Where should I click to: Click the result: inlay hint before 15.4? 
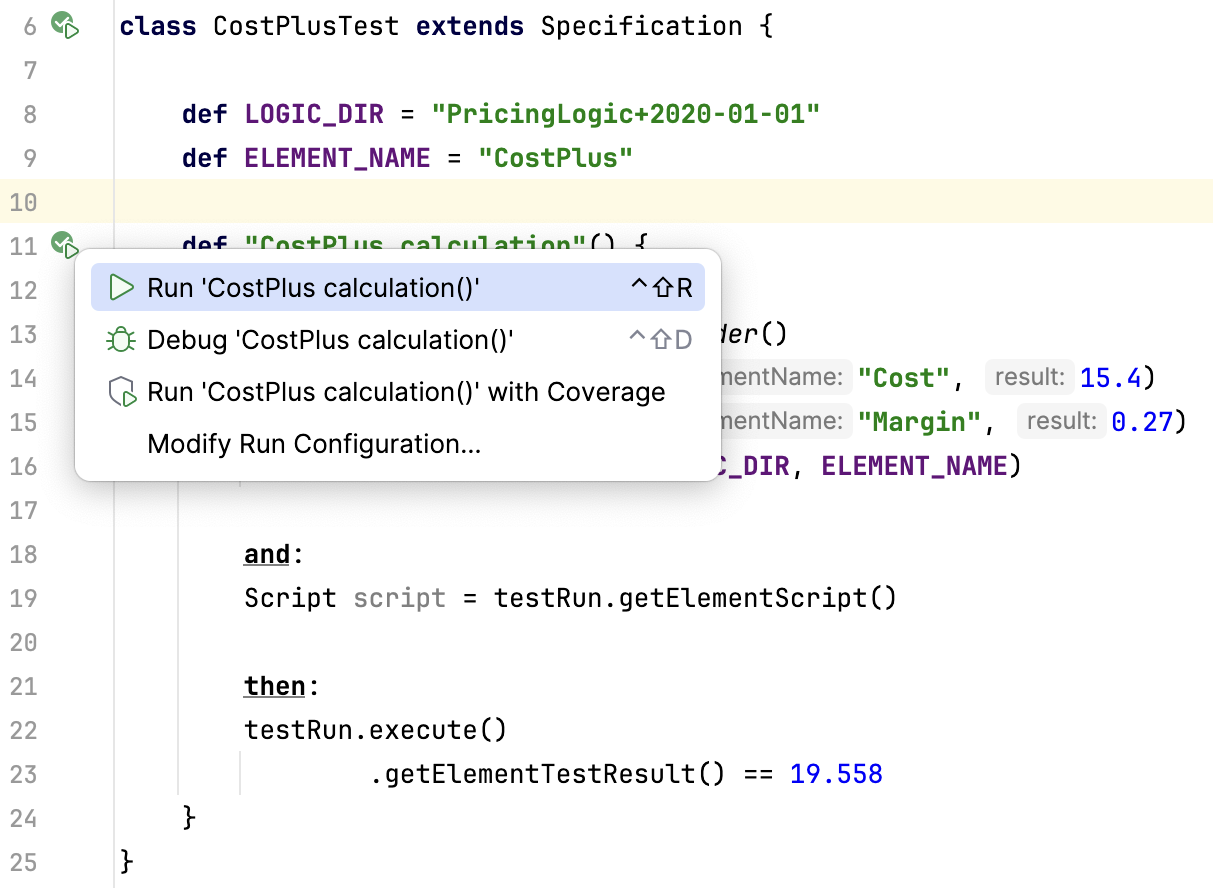(x=1029, y=378)
